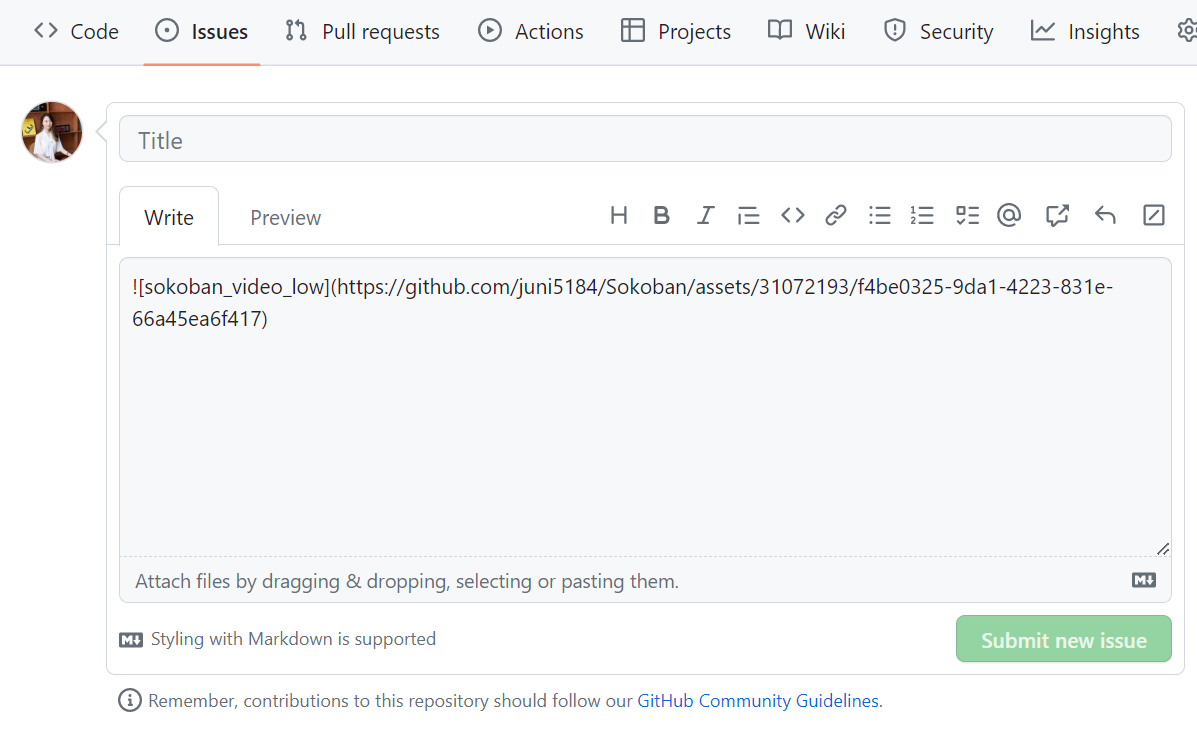
Task: Submit new issue
Action: tap(1063, 639)
